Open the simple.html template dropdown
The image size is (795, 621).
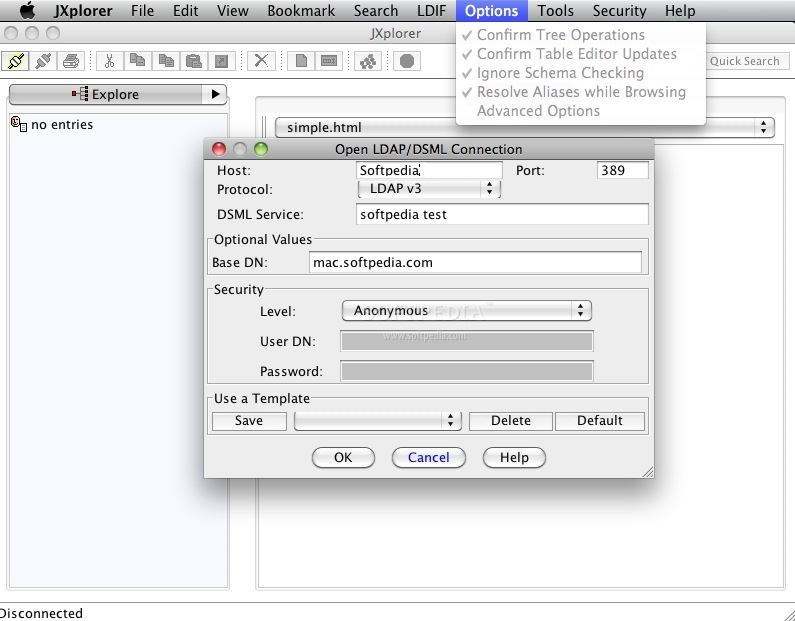coord(524,127)
